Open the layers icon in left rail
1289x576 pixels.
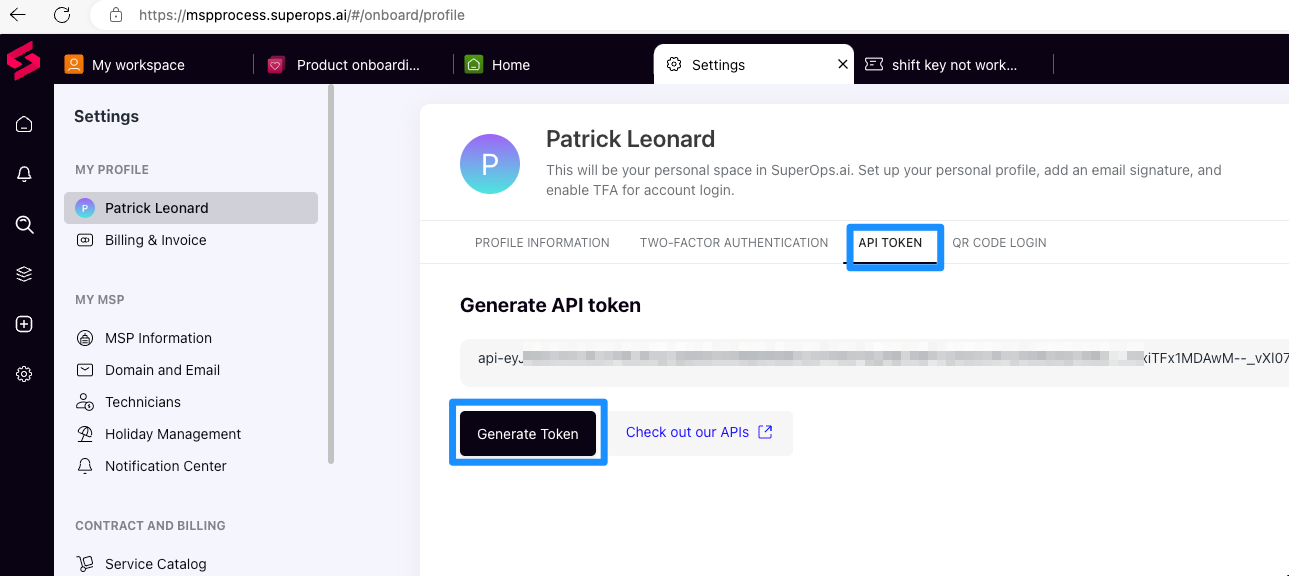click(24, 274)
